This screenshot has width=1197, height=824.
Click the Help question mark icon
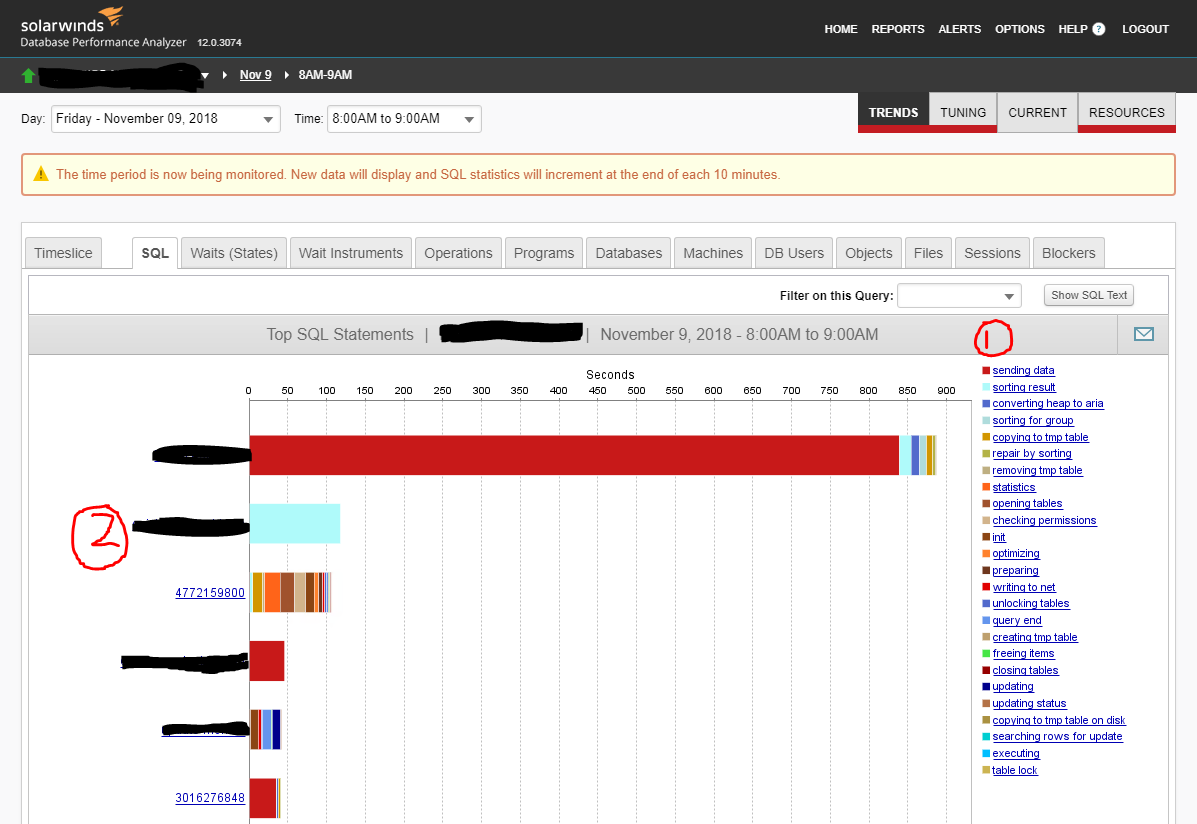pyautogui.click(x=1099, y=29)
